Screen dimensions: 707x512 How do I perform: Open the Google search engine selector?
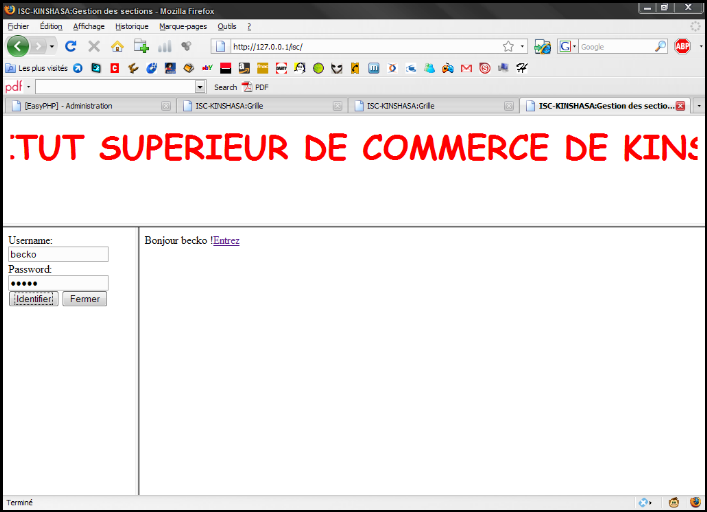pyautogui.click(x=567, y=46)
